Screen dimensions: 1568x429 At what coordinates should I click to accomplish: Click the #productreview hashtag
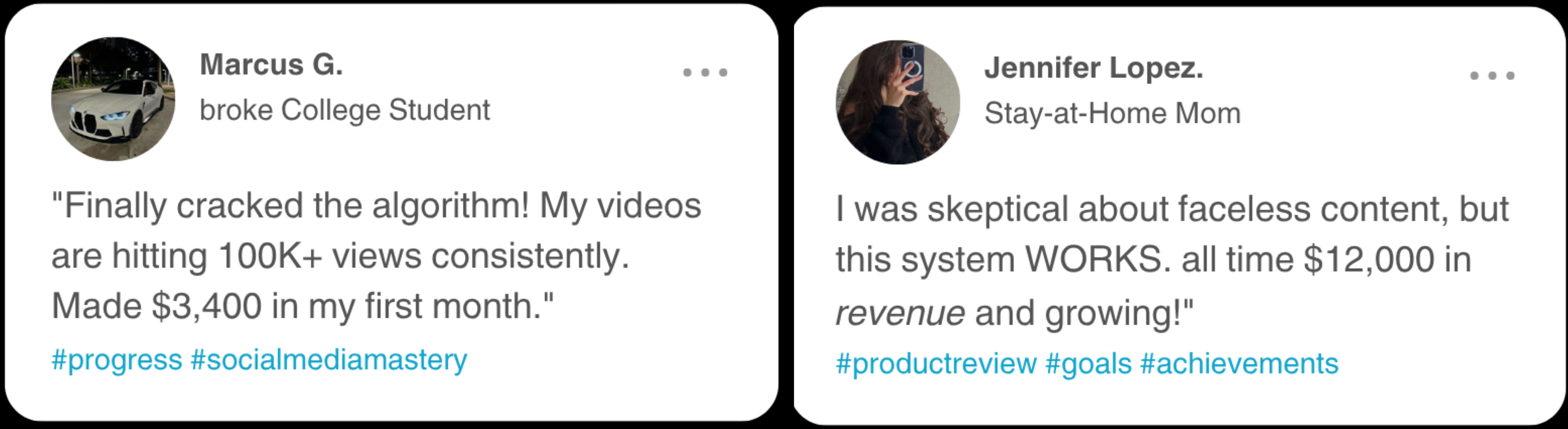[936, 364]
